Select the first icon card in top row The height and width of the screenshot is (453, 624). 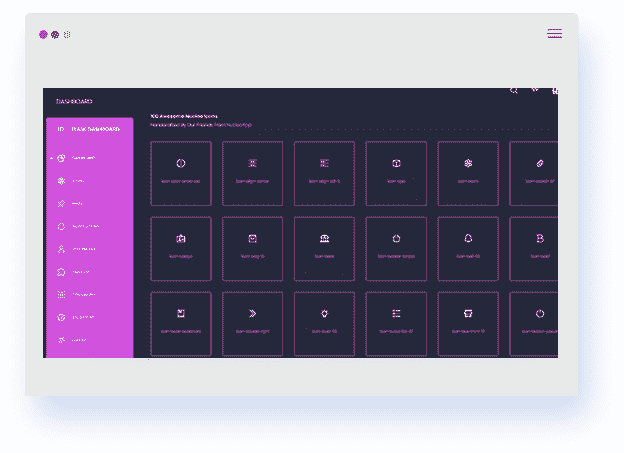tap(181, 172)
